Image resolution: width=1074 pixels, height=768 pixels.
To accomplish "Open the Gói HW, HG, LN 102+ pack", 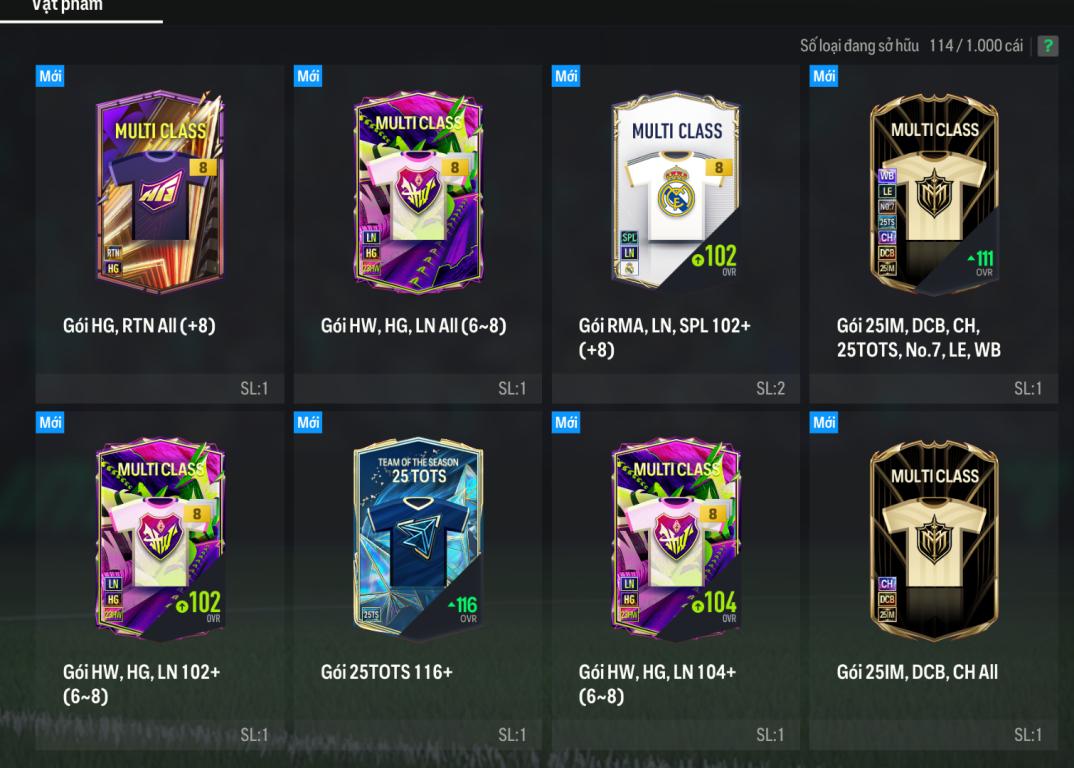I will point(160,580).
